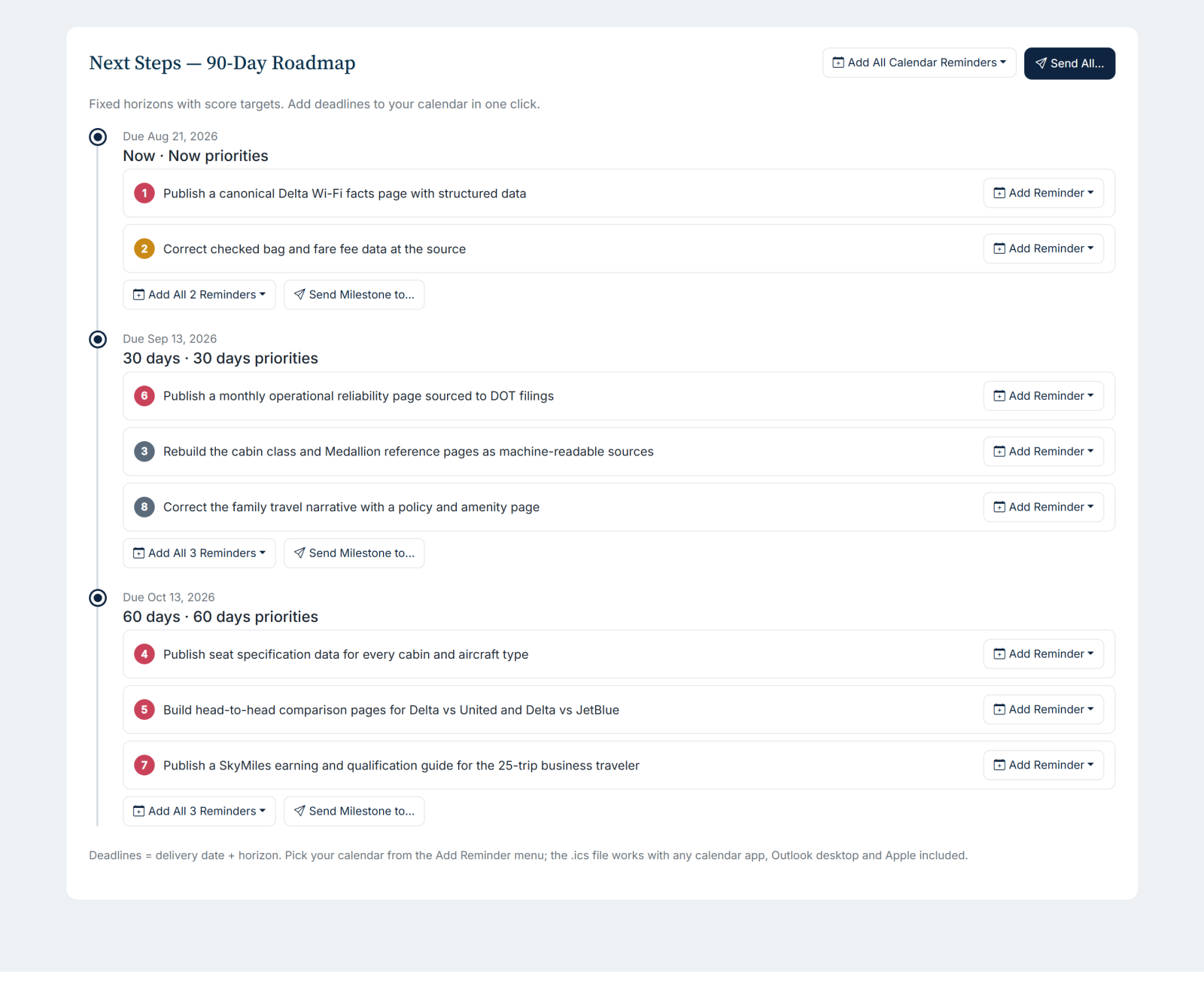1204x984 pixels.
Task: Click gray badge number 3 for cabin class pages
Action: pyautogui.click(x=144, y=452)
